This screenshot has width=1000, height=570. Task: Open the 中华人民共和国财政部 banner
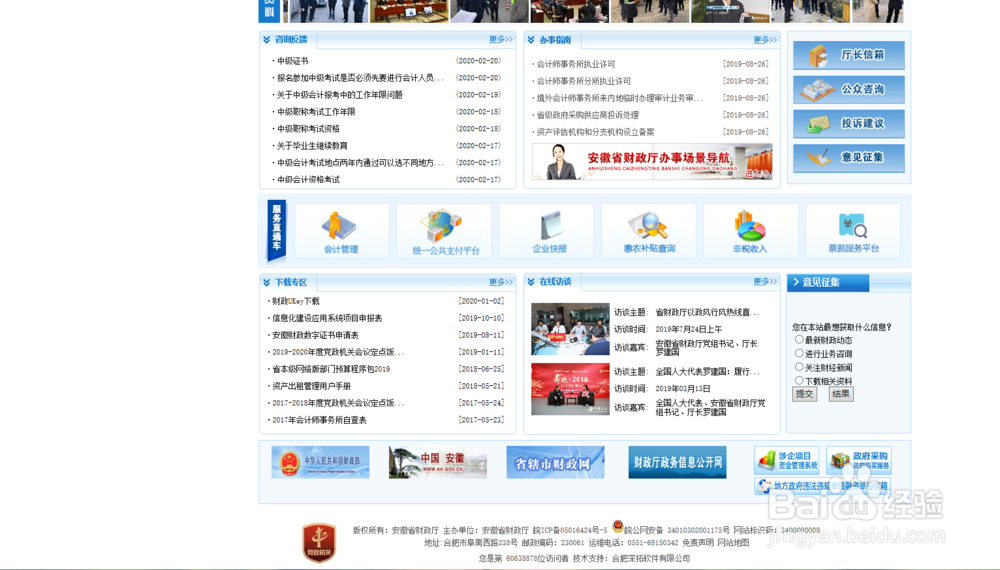[320, 462]
